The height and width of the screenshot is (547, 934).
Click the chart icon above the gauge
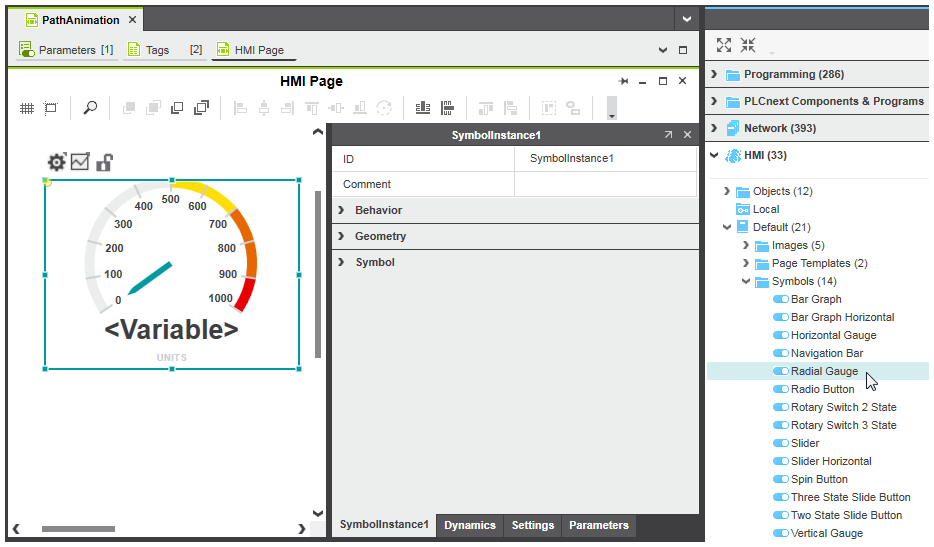click(80, 162)
